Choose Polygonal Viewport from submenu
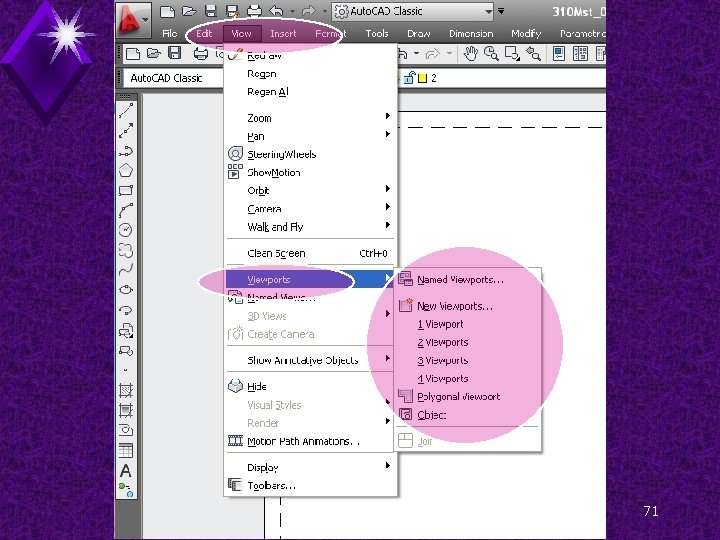Image resolution: width=720 pixels, height=540 pixels. 468,397
